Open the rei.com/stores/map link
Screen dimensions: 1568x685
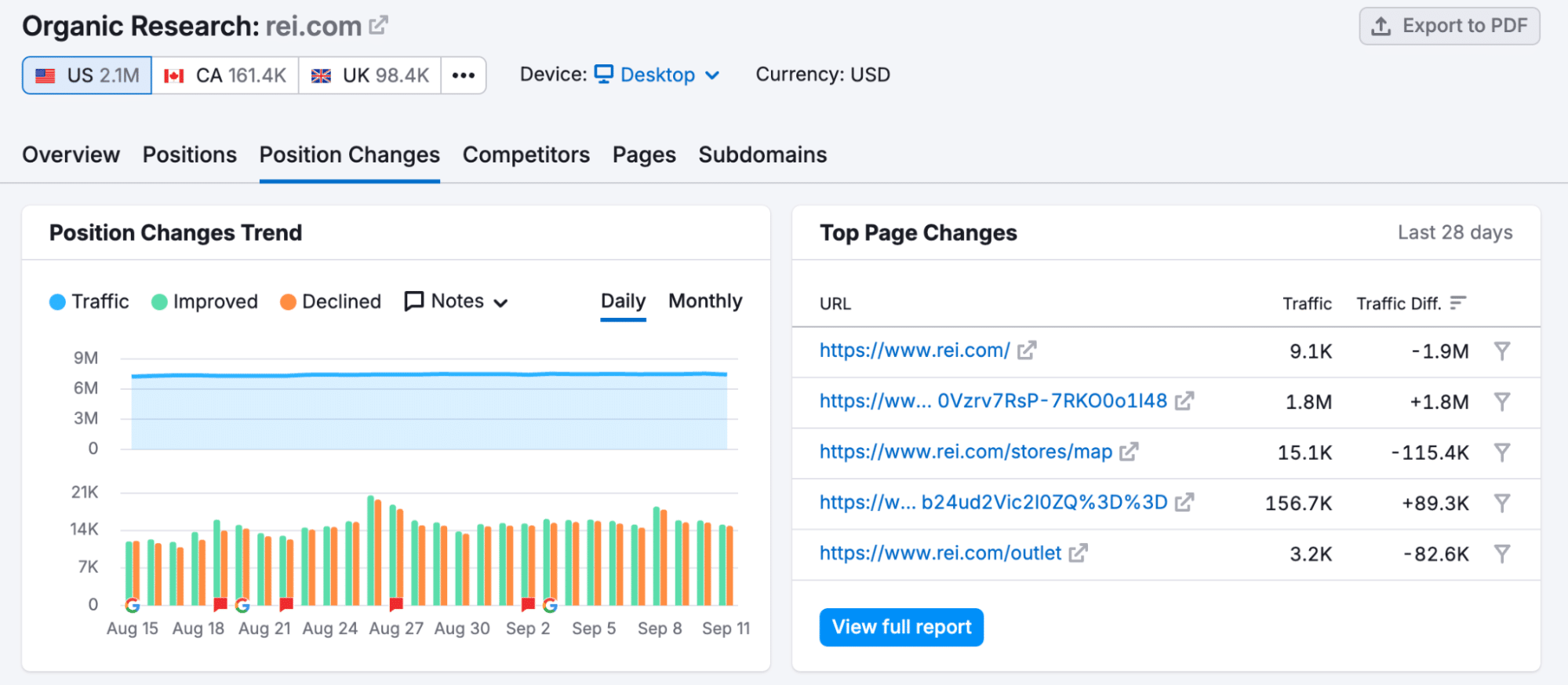[x=966, y=452]
